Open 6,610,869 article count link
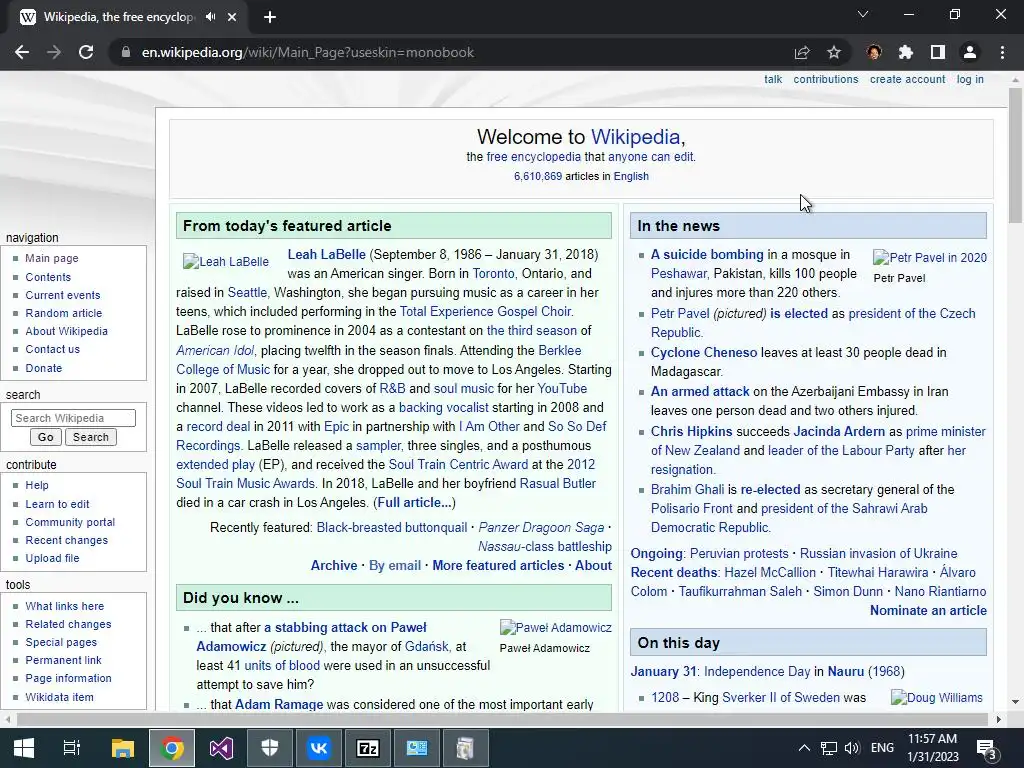Screen dimensions: 1024x768 click(537, 176)
